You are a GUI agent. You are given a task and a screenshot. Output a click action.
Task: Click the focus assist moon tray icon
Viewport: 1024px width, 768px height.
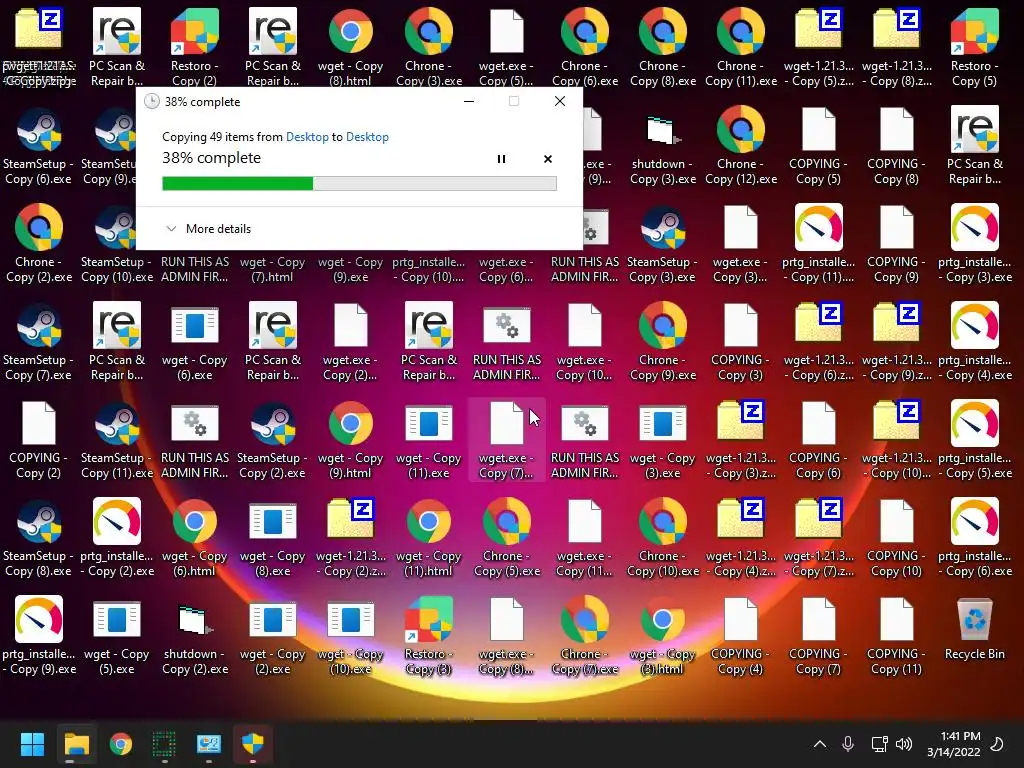(997, 744)
